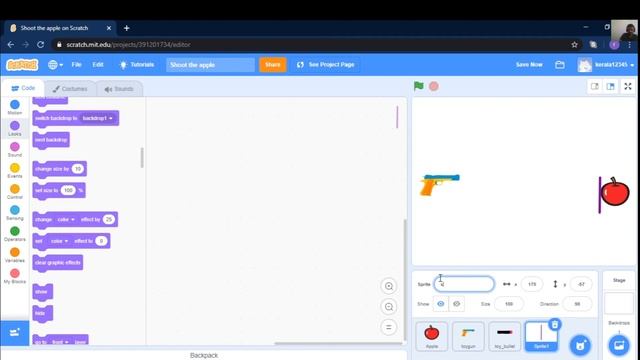Image resolution: width=640 pixels, height=360 pixels.
Task: Open the File menu
Action: click(x=76, y=64)
